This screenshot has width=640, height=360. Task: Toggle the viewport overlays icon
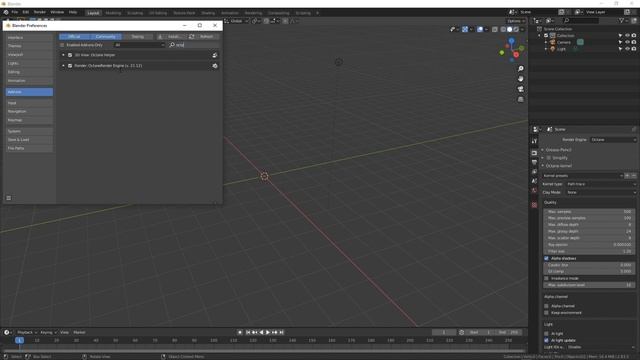point(480,29)
